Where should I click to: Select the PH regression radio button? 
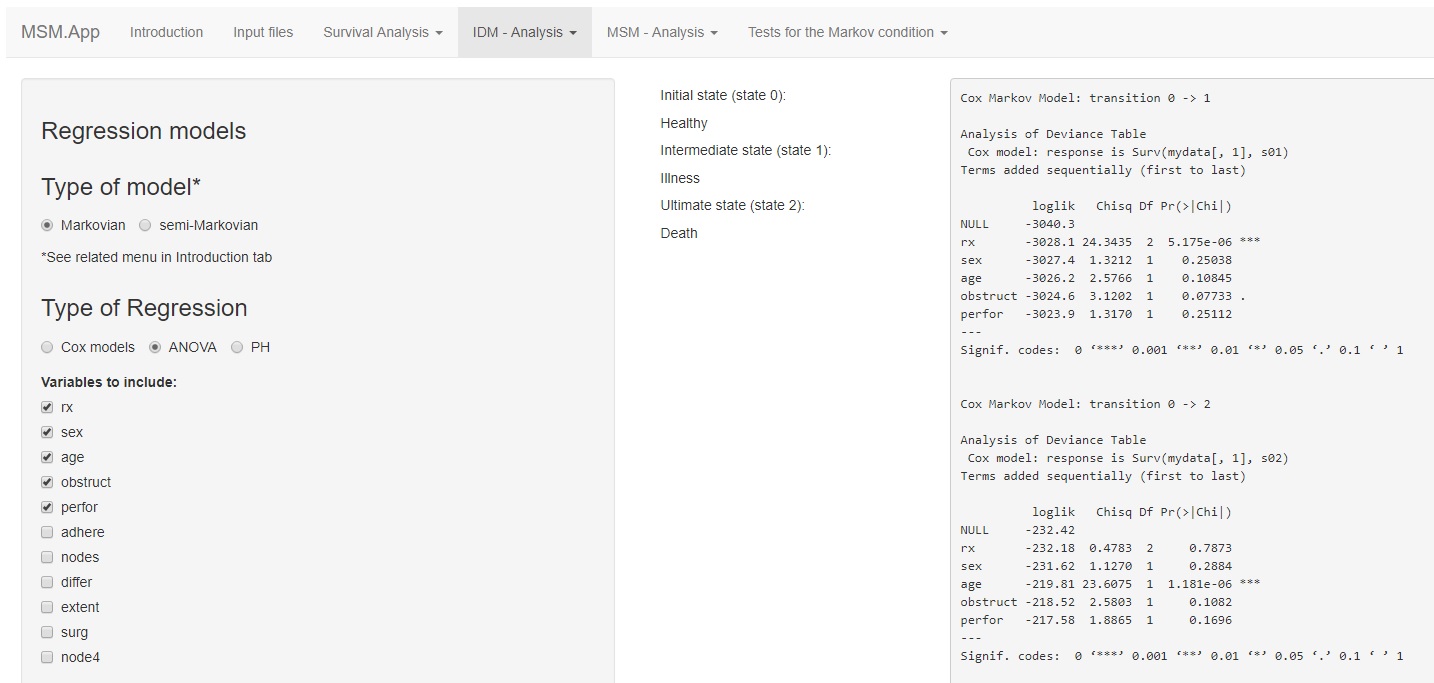237,347
